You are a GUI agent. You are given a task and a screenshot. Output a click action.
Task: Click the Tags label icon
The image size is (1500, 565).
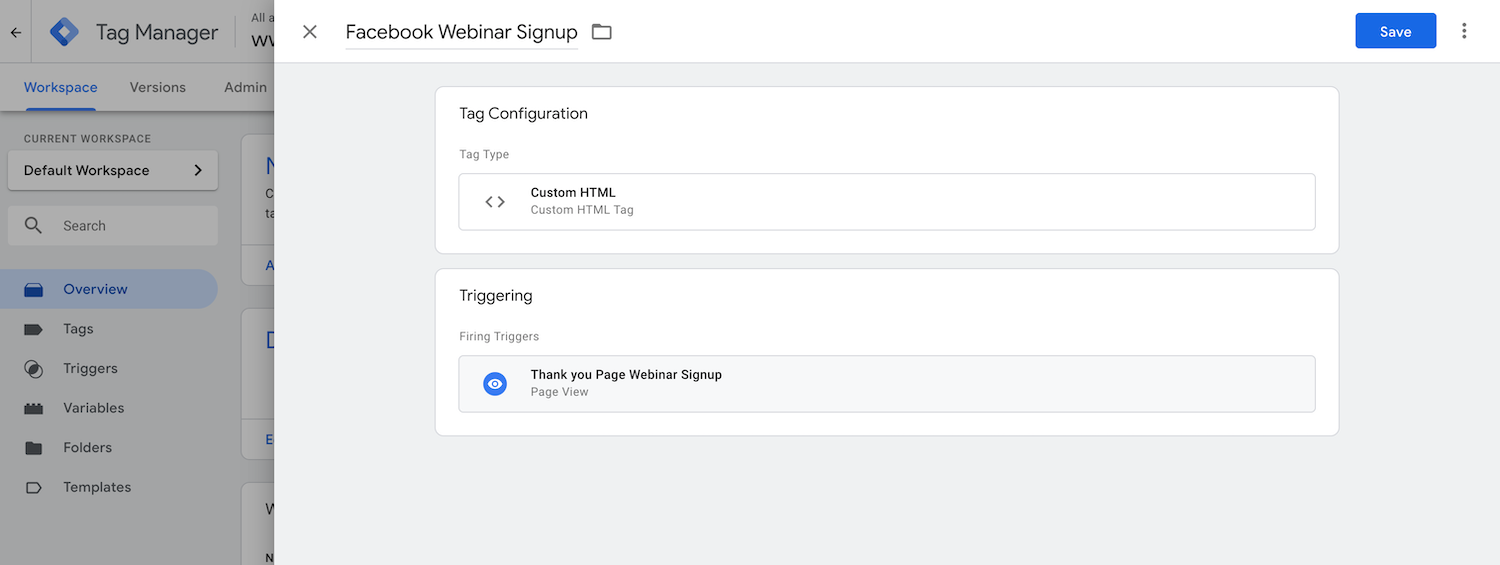click(x=33, y=329)
